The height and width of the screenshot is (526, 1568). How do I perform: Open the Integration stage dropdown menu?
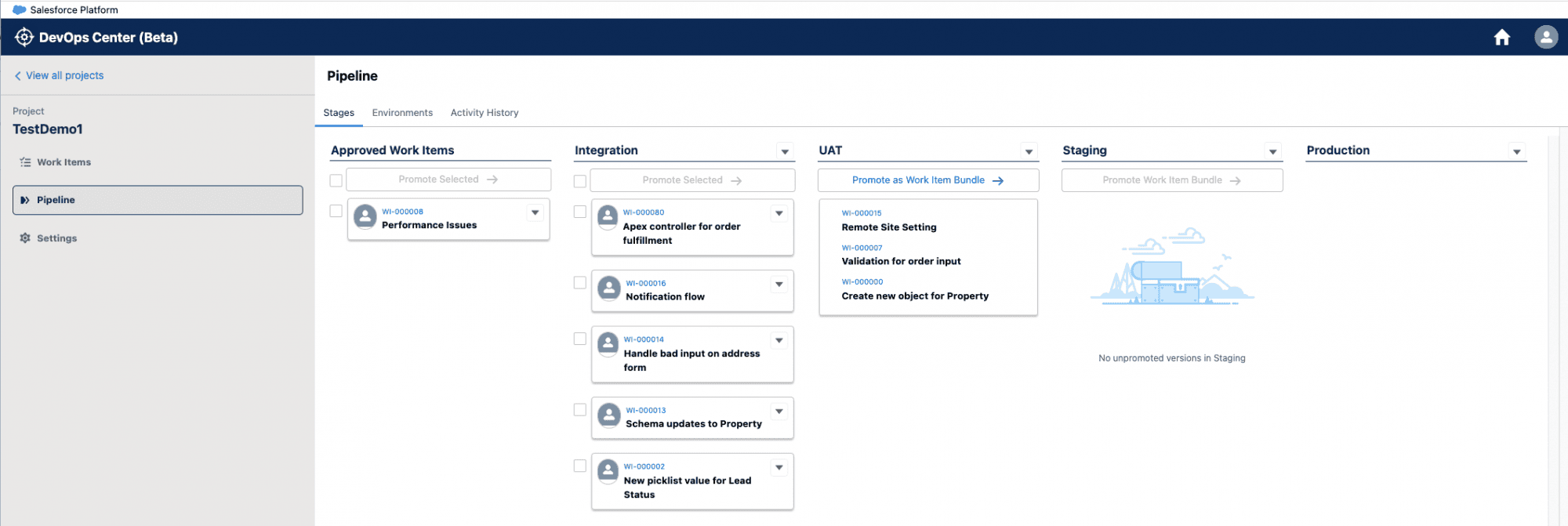click(785, 151)
